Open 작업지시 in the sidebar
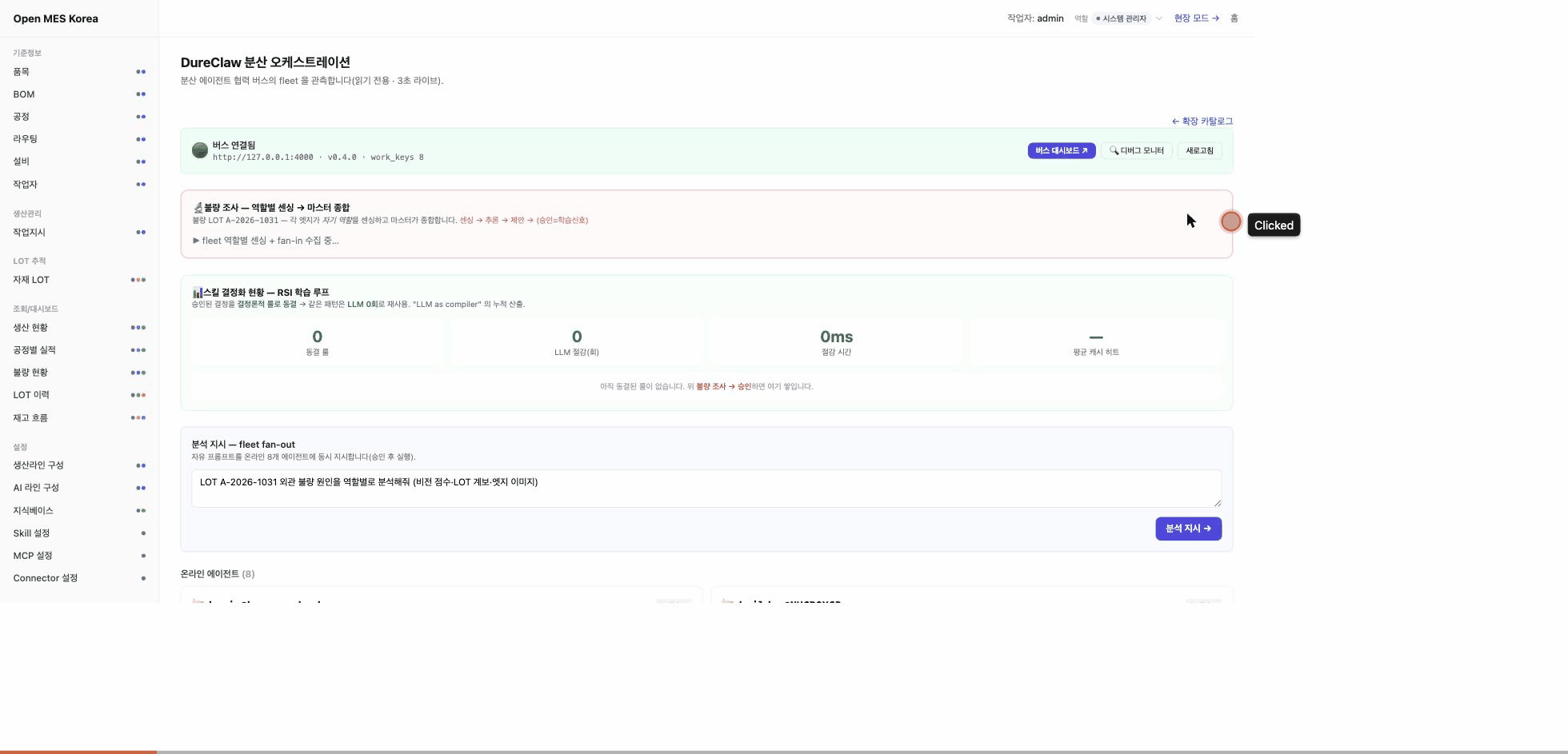This screenshot has width=1568, height=754. (x=30, y=233)
